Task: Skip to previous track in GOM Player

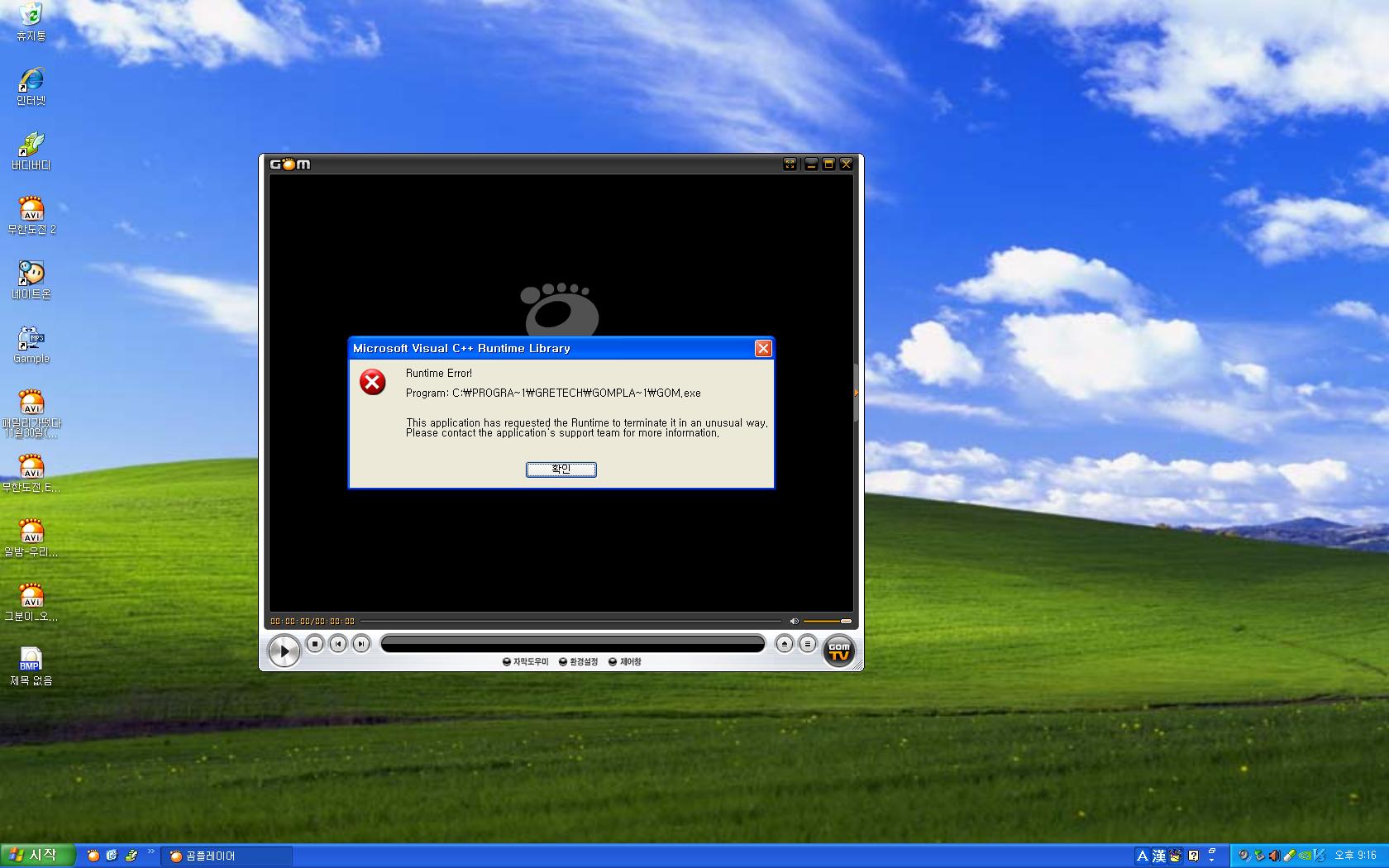Action: (338, 643)
